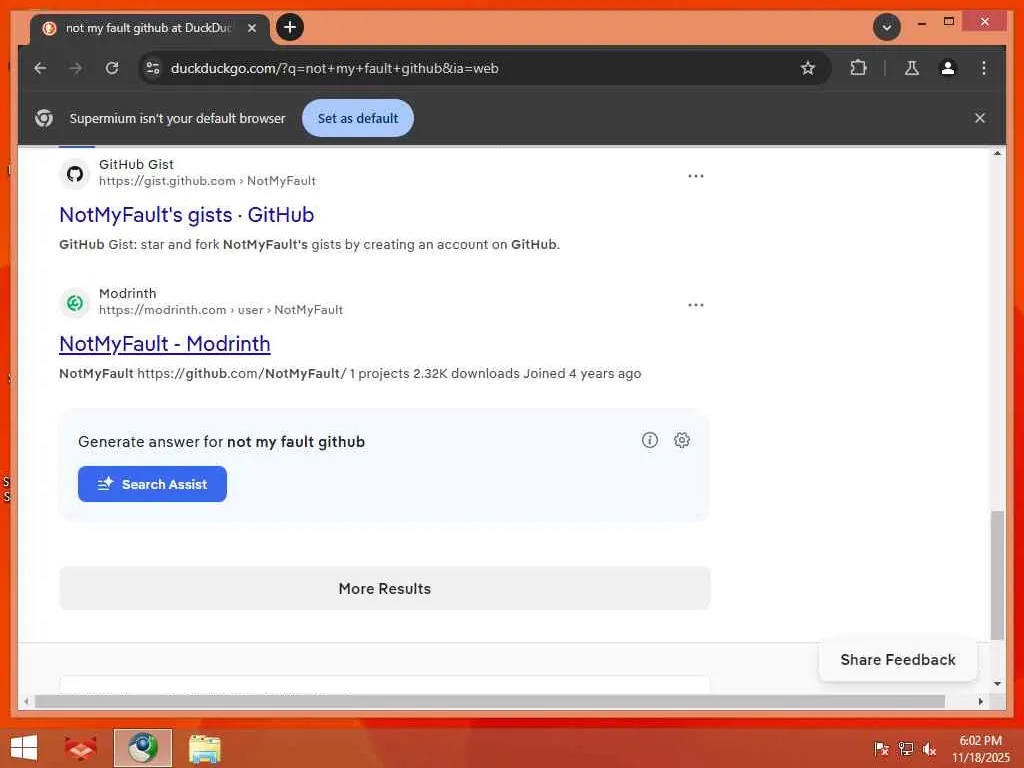Click the vertical scrollbar thumb
This screenshot has width=1024, height=768.
997,575
